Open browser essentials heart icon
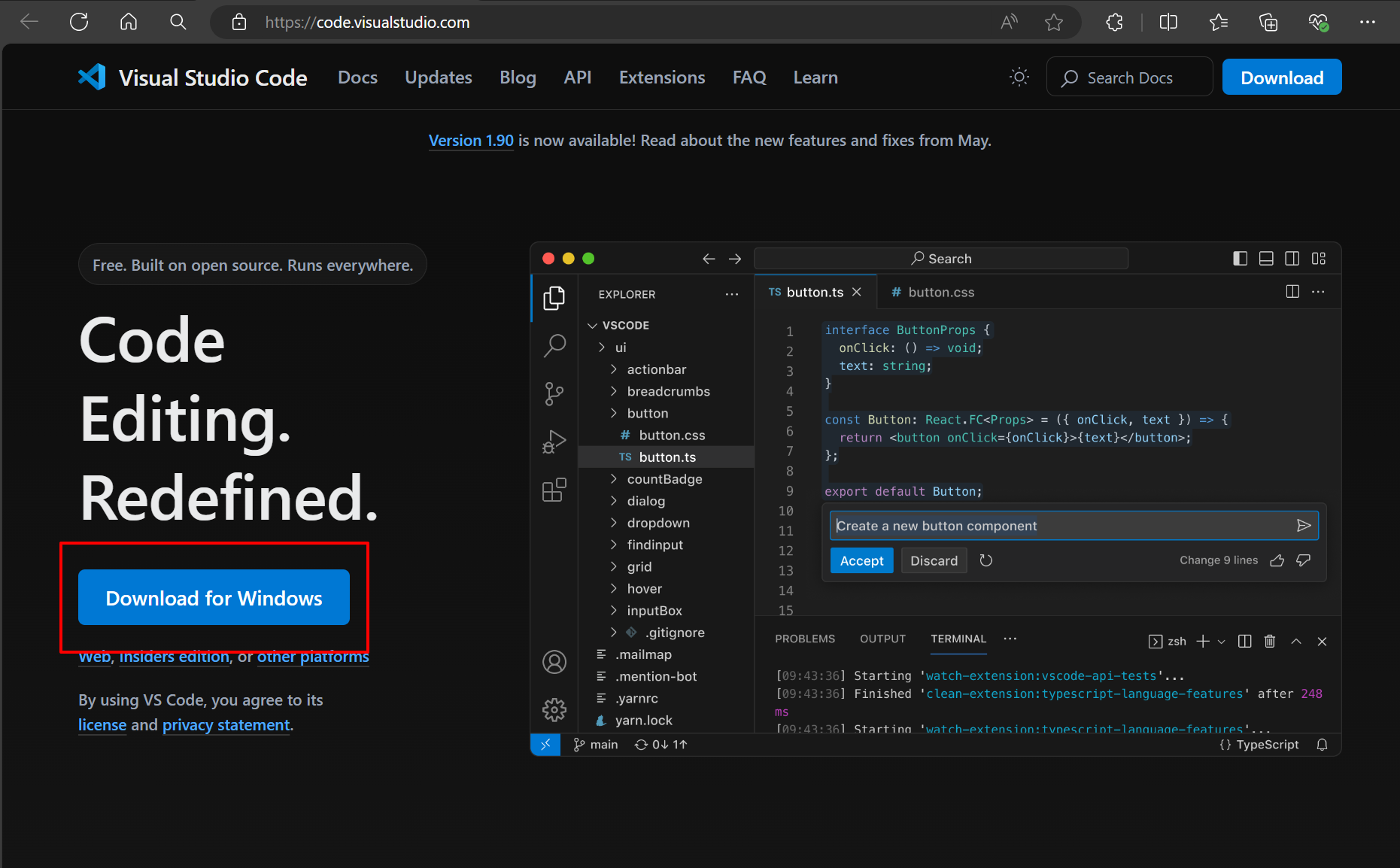The width and height of the screenshot is (1400, 868). click(1318, 23)
